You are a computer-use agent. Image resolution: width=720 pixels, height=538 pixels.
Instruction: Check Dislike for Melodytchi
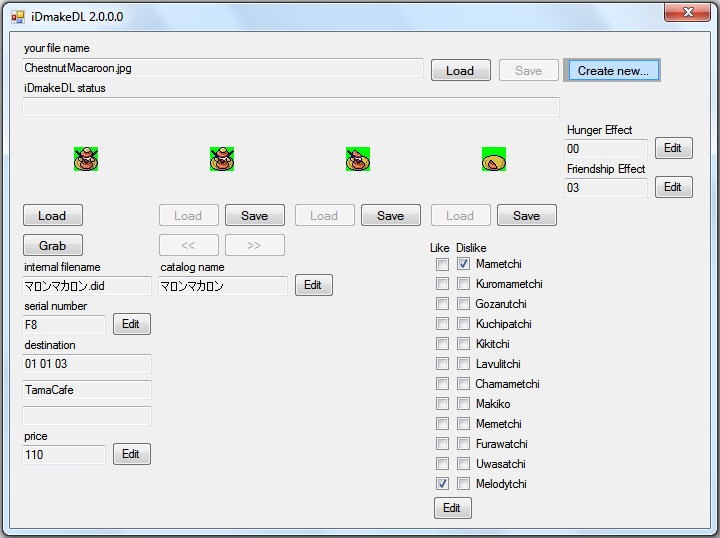[463, 483]
